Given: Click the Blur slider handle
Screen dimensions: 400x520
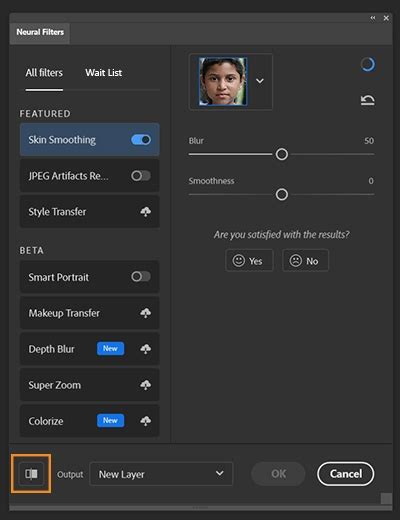Looking at the screenshot, I should (282, 154).
